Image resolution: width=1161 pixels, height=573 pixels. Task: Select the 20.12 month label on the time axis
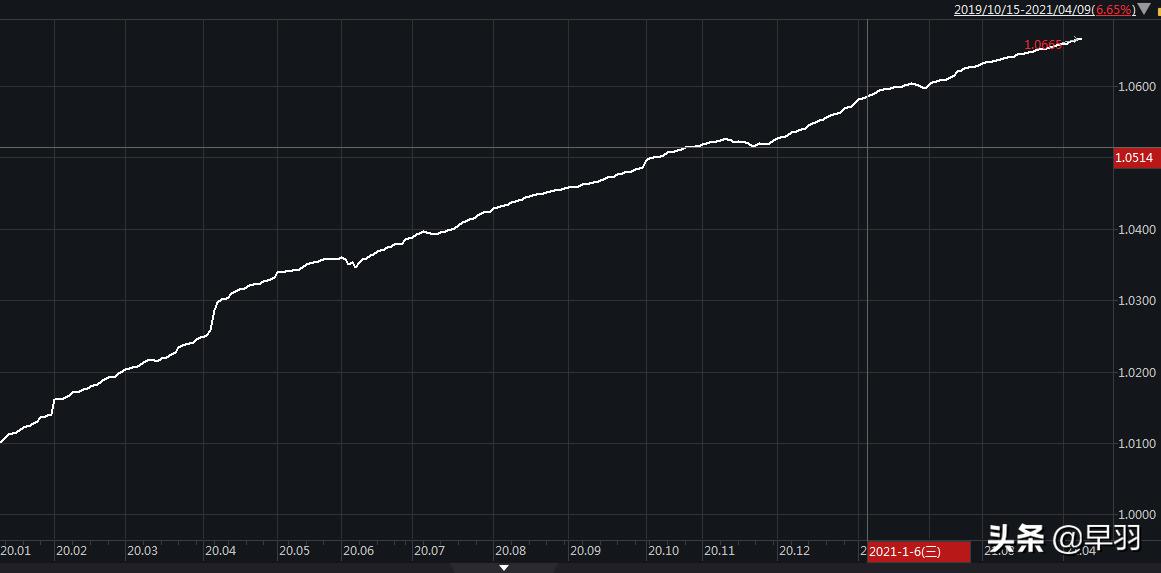tap(794, 551)
